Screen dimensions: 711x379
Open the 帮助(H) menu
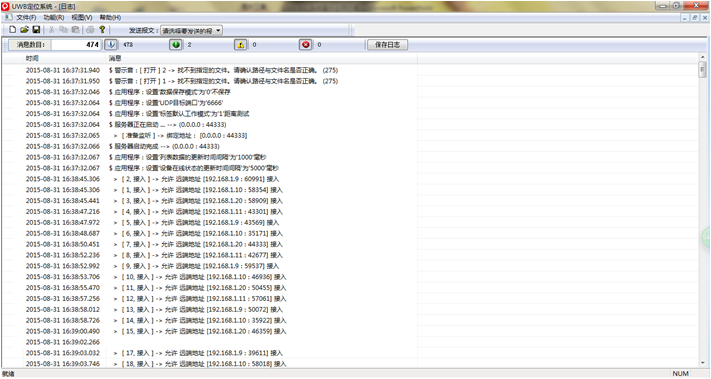coord(110,17)
